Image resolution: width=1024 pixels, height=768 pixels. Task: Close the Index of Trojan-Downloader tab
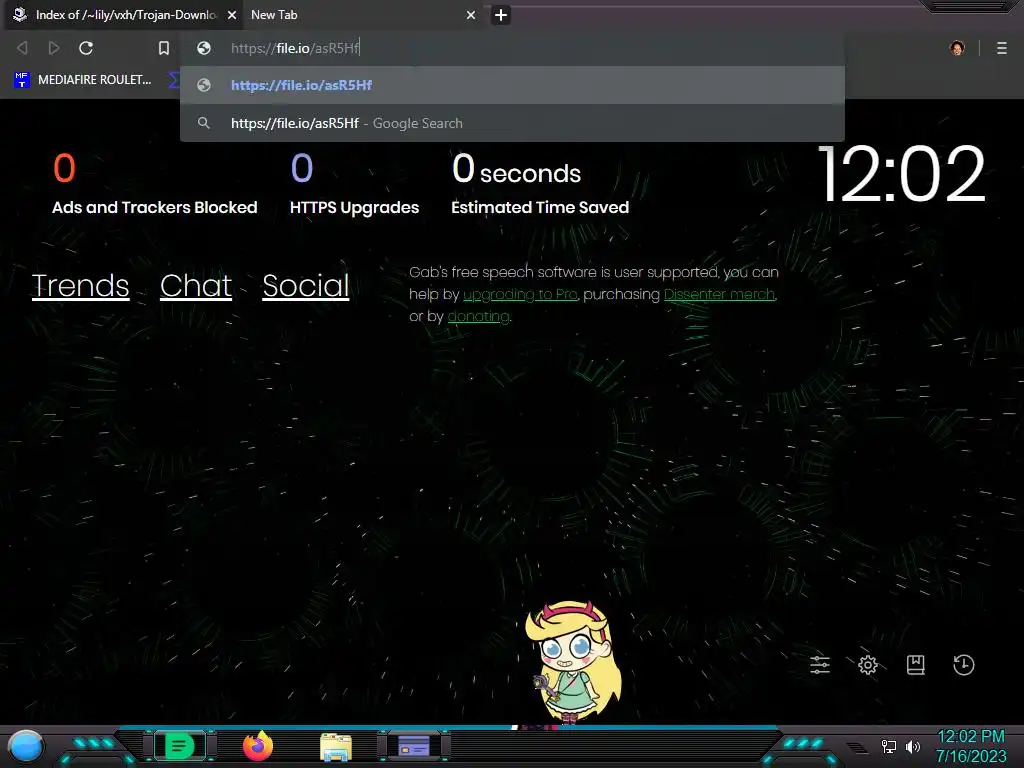tap(232, 15)
